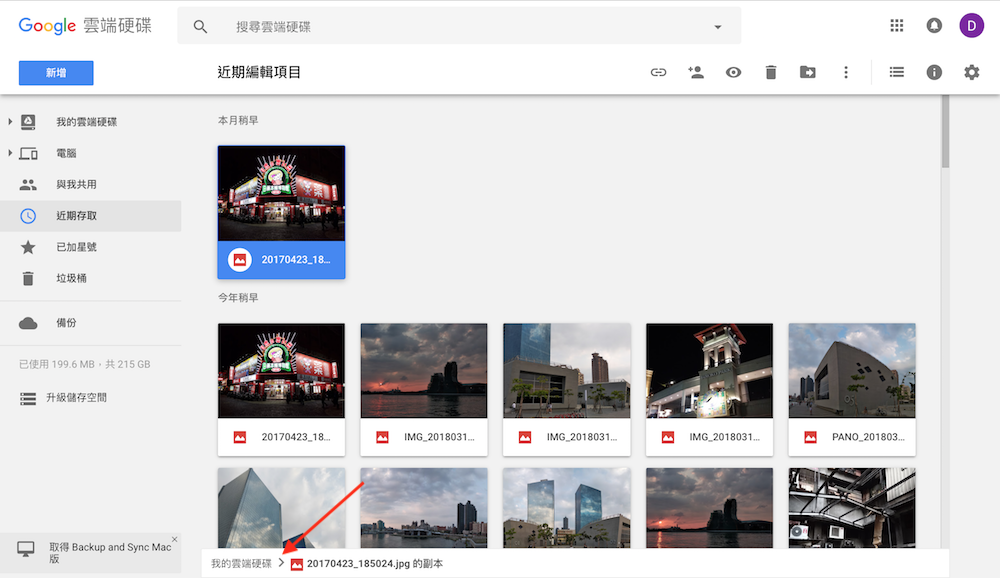This screenshot has height=578, width=1000.
Task: Select the sunset IMG_2018031 thumbnail under 今年稍早
Action: (x=424, y=390)
